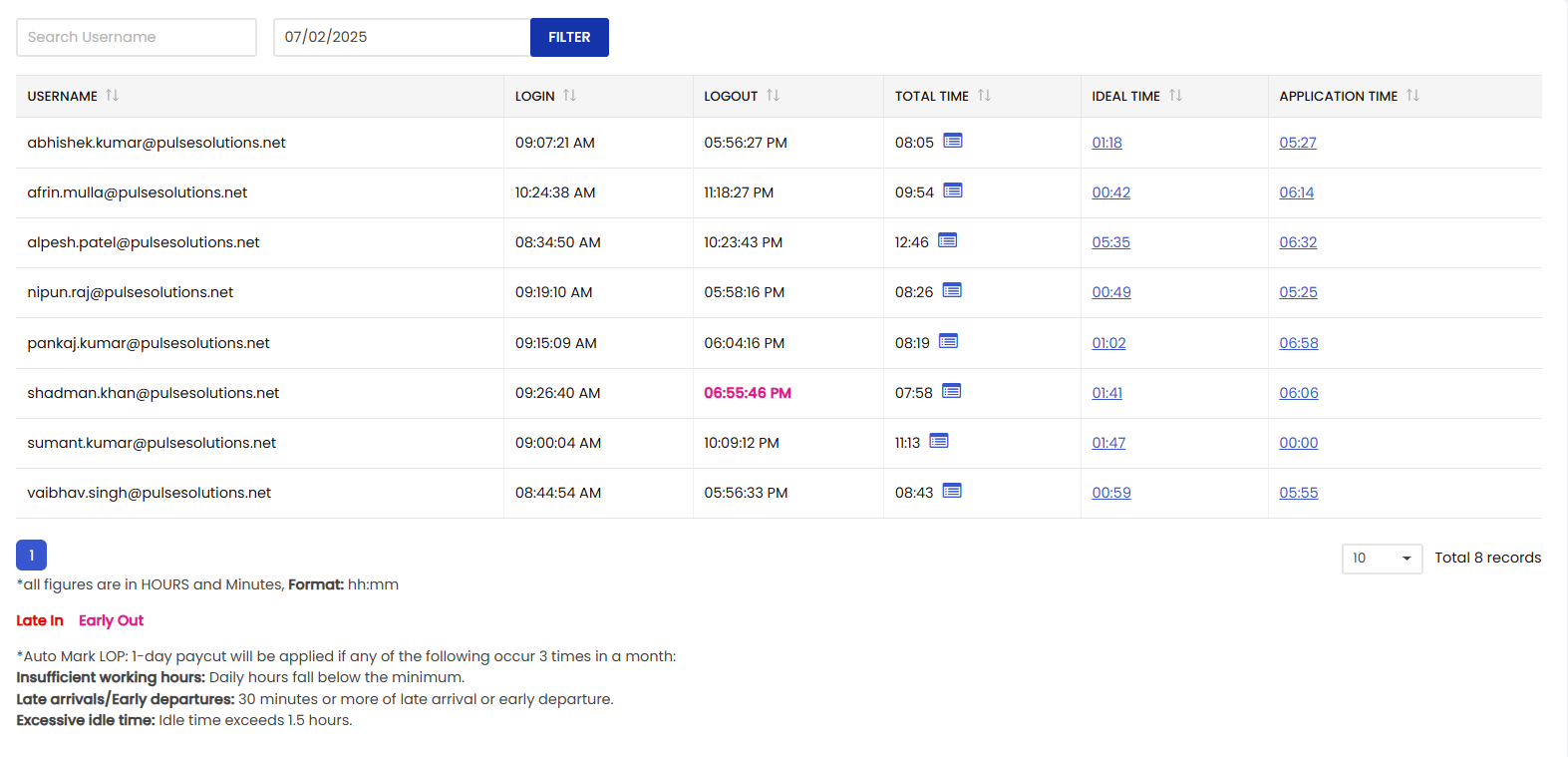Sort by Logout column arrows
Image resolution: width=1568 pixels, height=757 pixels.
(x=773, y=96)
